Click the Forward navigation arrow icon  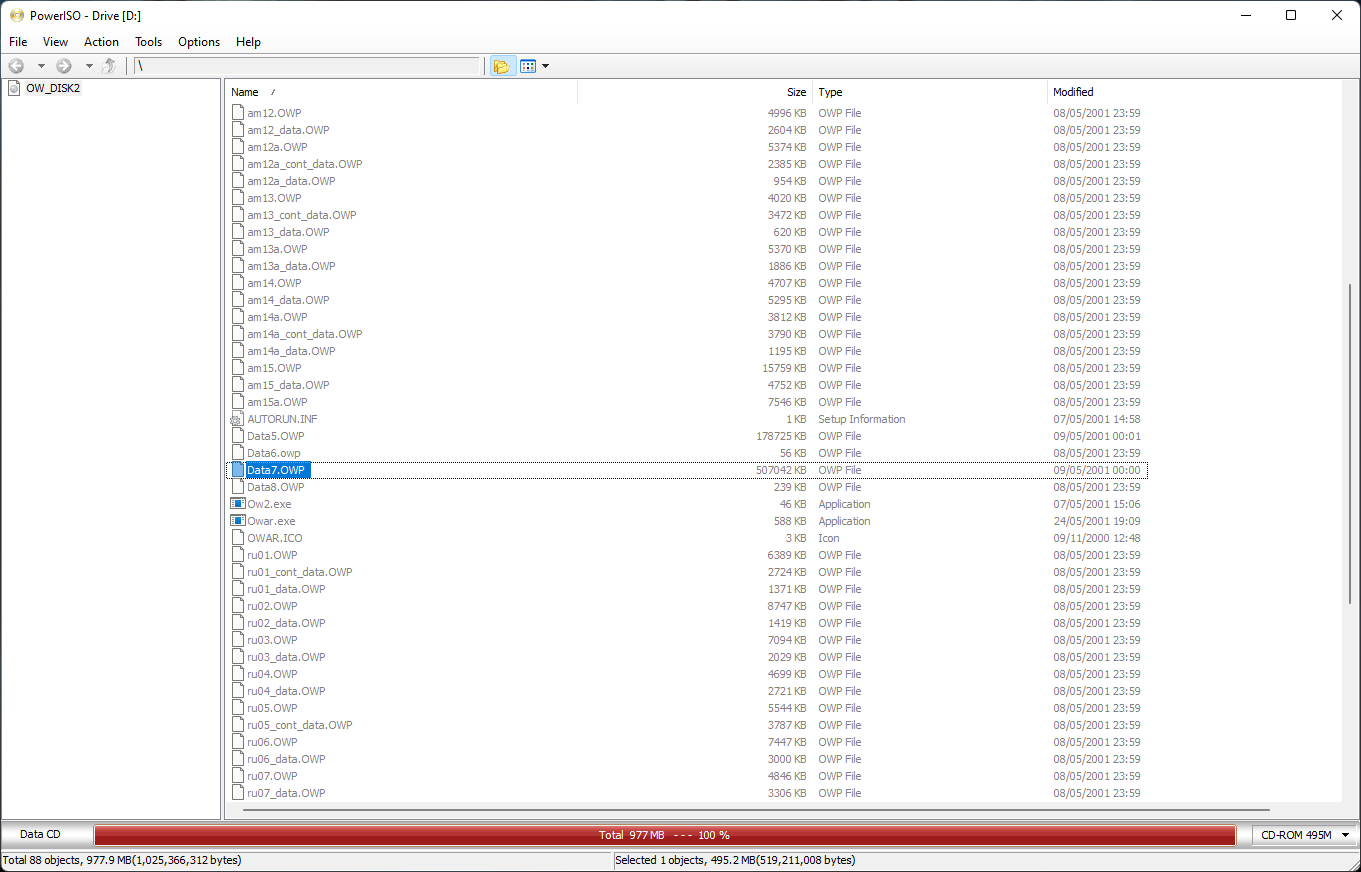point(64,66)
